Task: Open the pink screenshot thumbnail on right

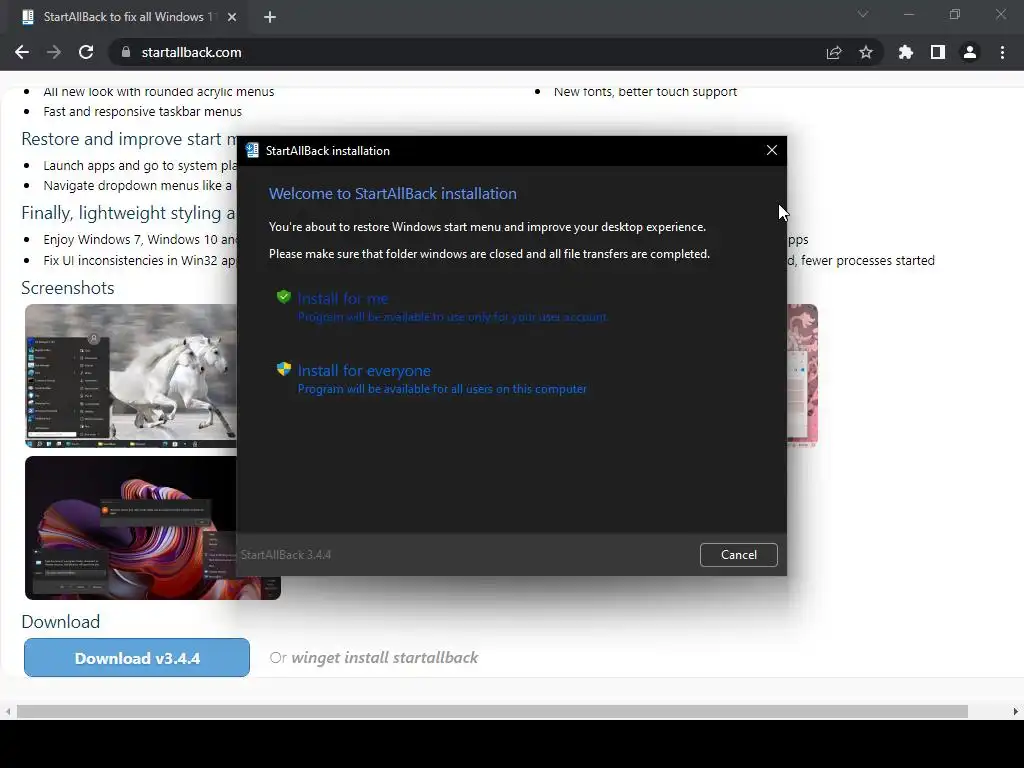Action: [x=802, y=376]
